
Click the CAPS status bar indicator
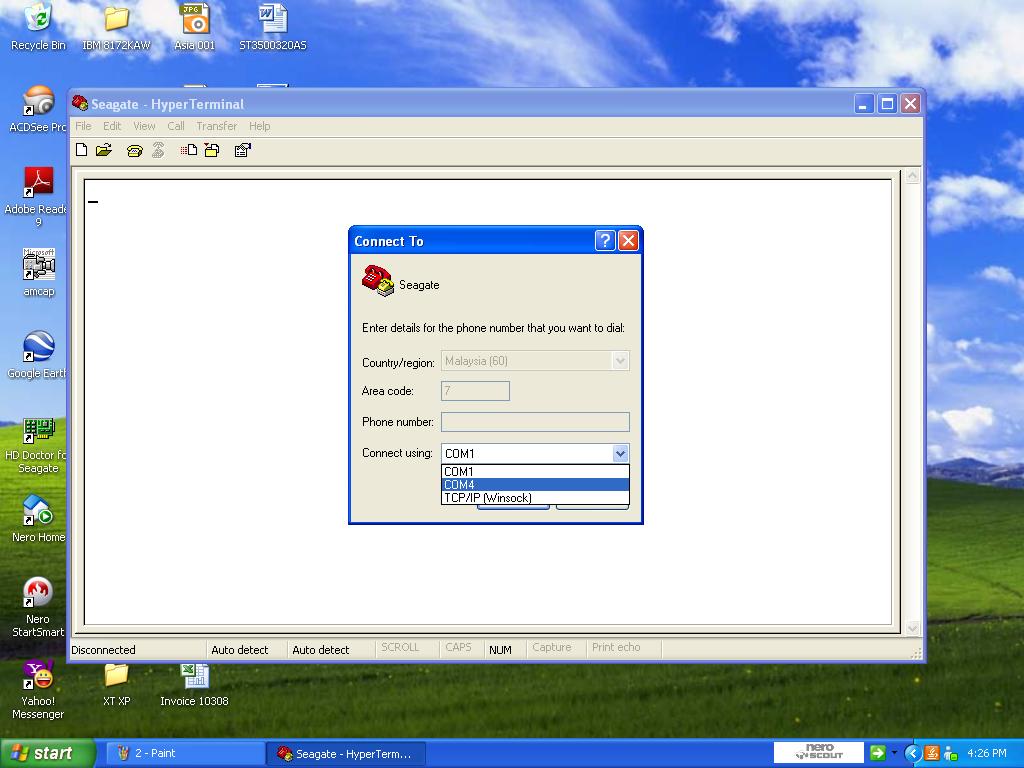tap(458, 647)
